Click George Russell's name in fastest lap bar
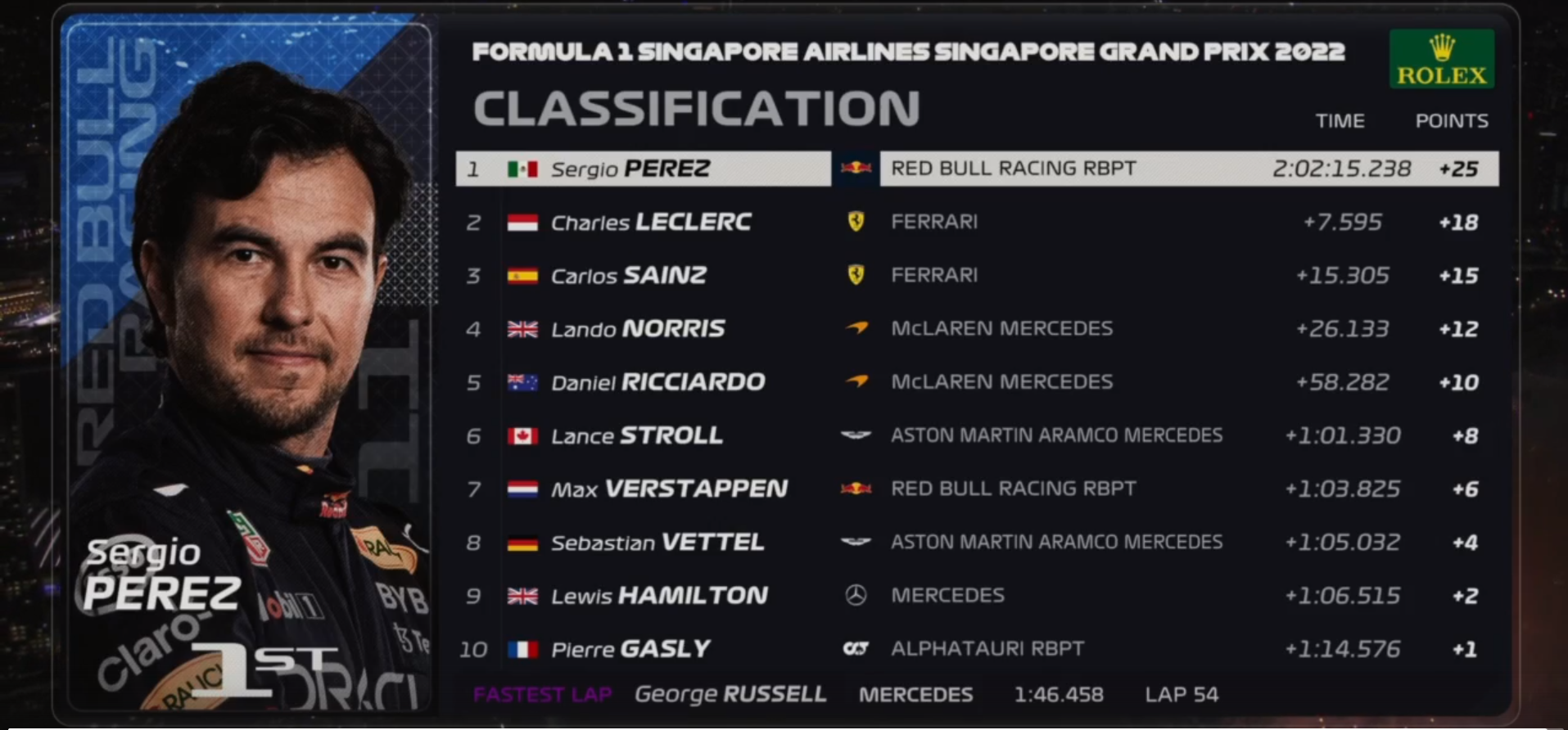Image resolution: width=1568 pixels, height=730 pixels. pos(730,695)
